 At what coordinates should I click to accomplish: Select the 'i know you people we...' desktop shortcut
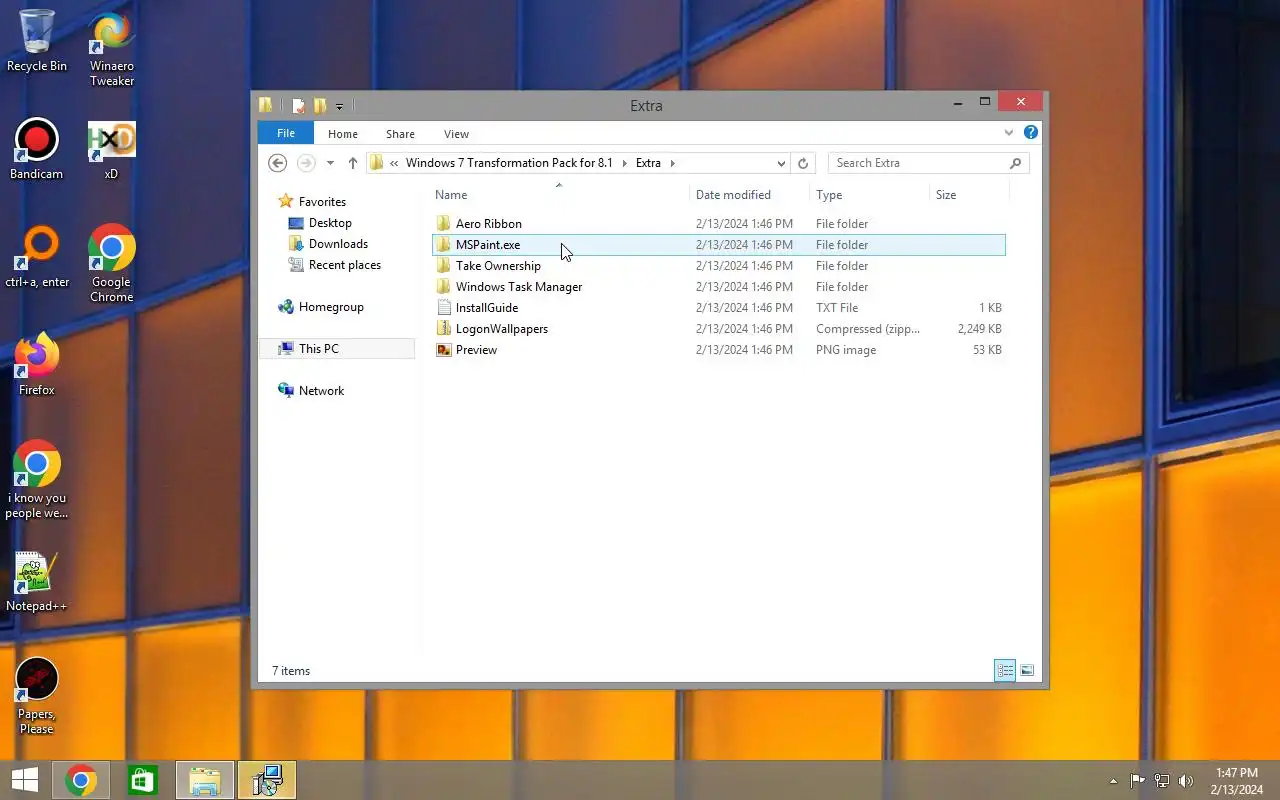coord(36,480)
